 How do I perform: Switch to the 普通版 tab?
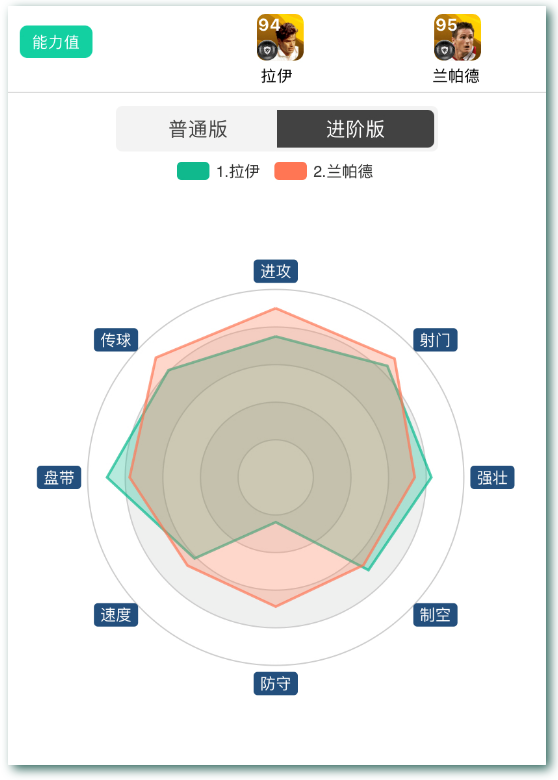(197, 129)
